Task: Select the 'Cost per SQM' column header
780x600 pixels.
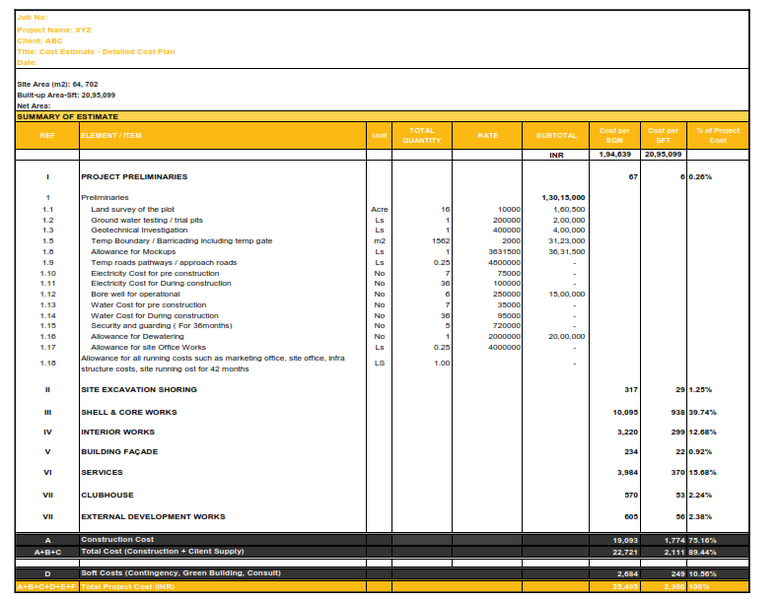Action: pos(615,135)
